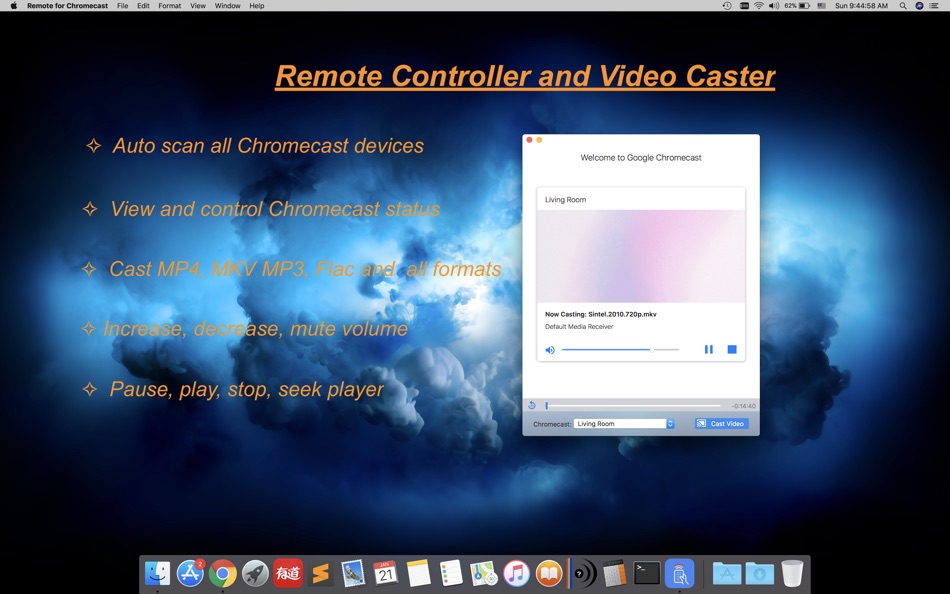Open the Help menu
Viewport: 950px width, 594px height.
(x=257, y=5)
